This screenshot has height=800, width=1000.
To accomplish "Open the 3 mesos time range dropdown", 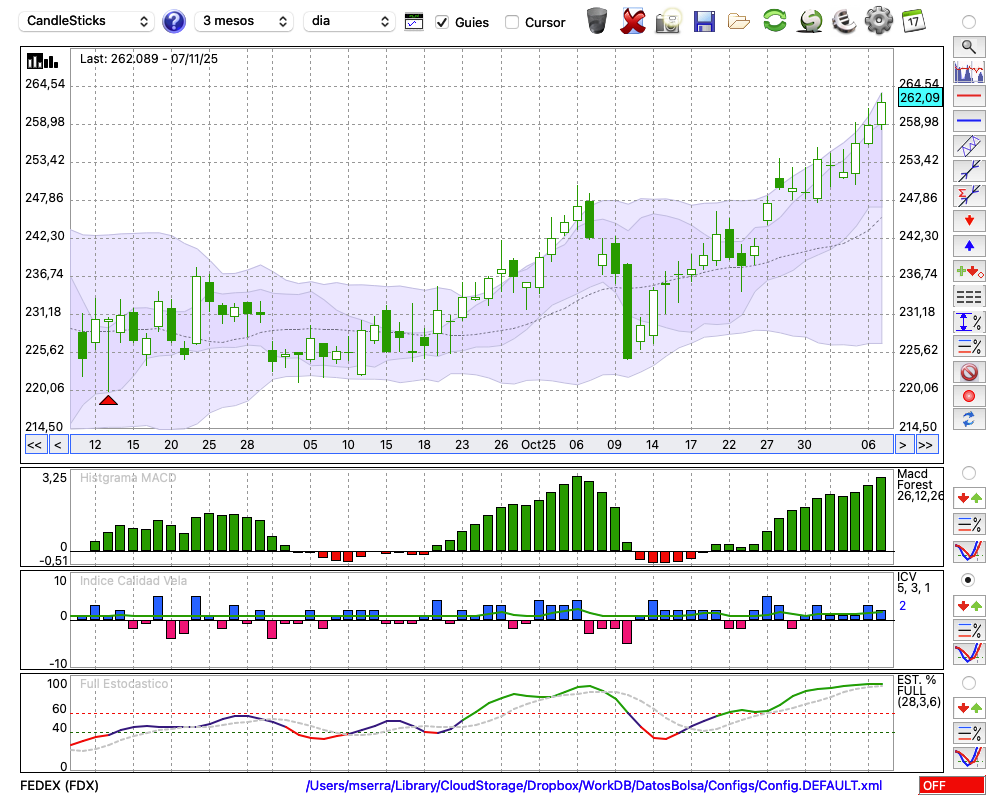I will tap(244, 21).
